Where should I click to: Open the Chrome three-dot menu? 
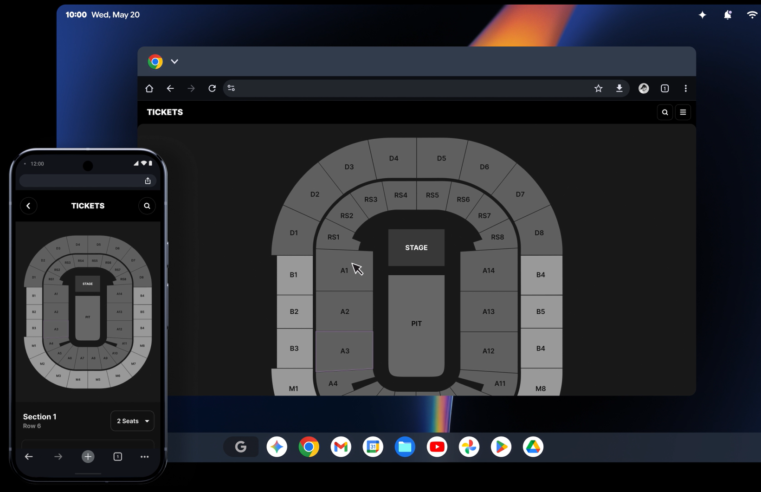coord(686,88)
